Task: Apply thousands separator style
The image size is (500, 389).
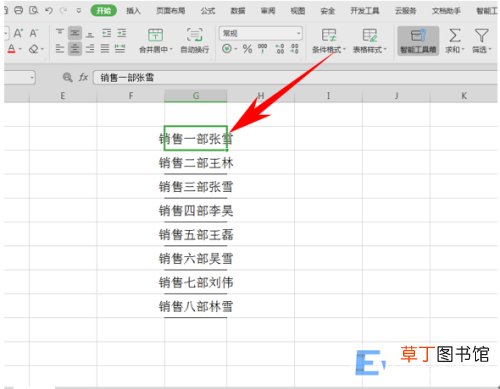Action: 263,49
